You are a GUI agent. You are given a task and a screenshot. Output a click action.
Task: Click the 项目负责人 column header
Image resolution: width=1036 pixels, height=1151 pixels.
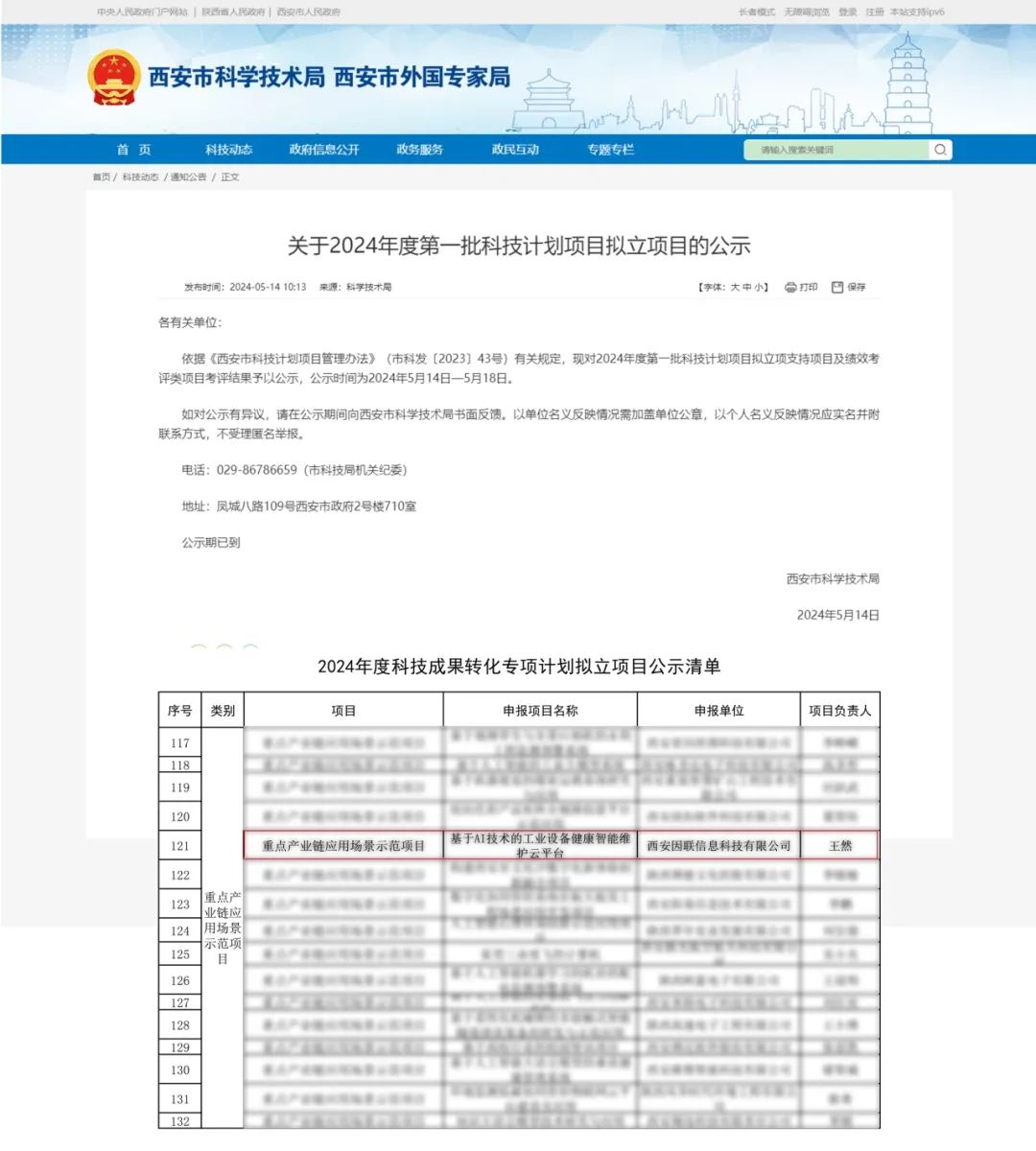point(840,711)
